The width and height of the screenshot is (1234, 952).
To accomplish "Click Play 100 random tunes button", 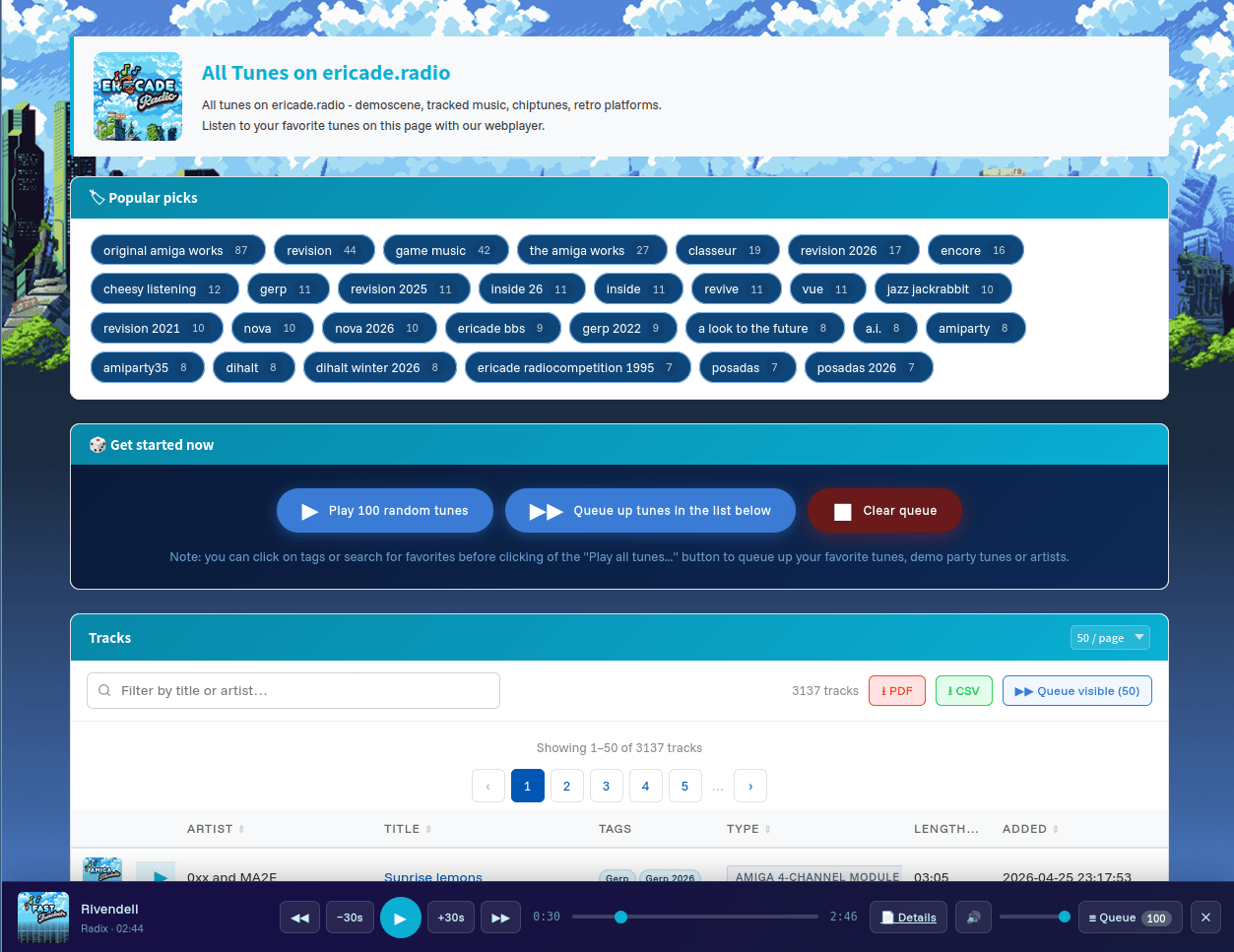I will (385, 510).
